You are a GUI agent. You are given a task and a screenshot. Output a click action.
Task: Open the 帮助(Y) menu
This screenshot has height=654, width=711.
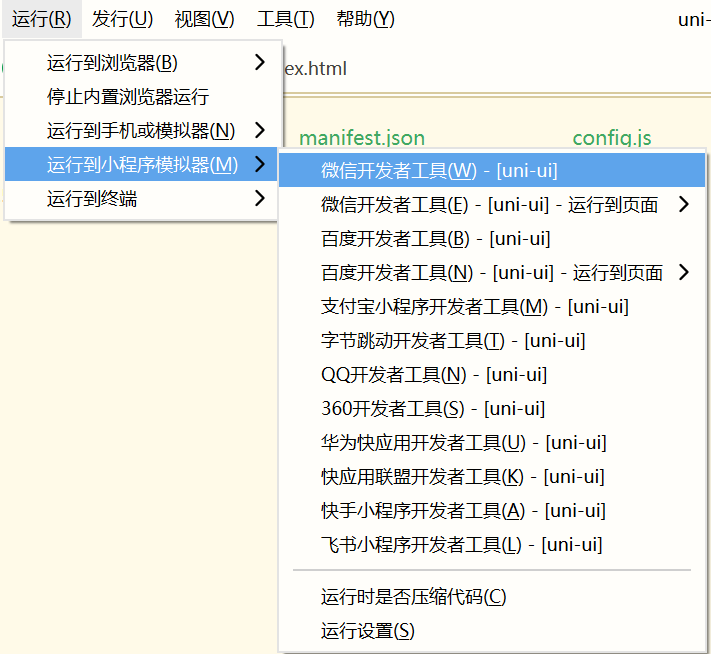(x=365, y=19)
